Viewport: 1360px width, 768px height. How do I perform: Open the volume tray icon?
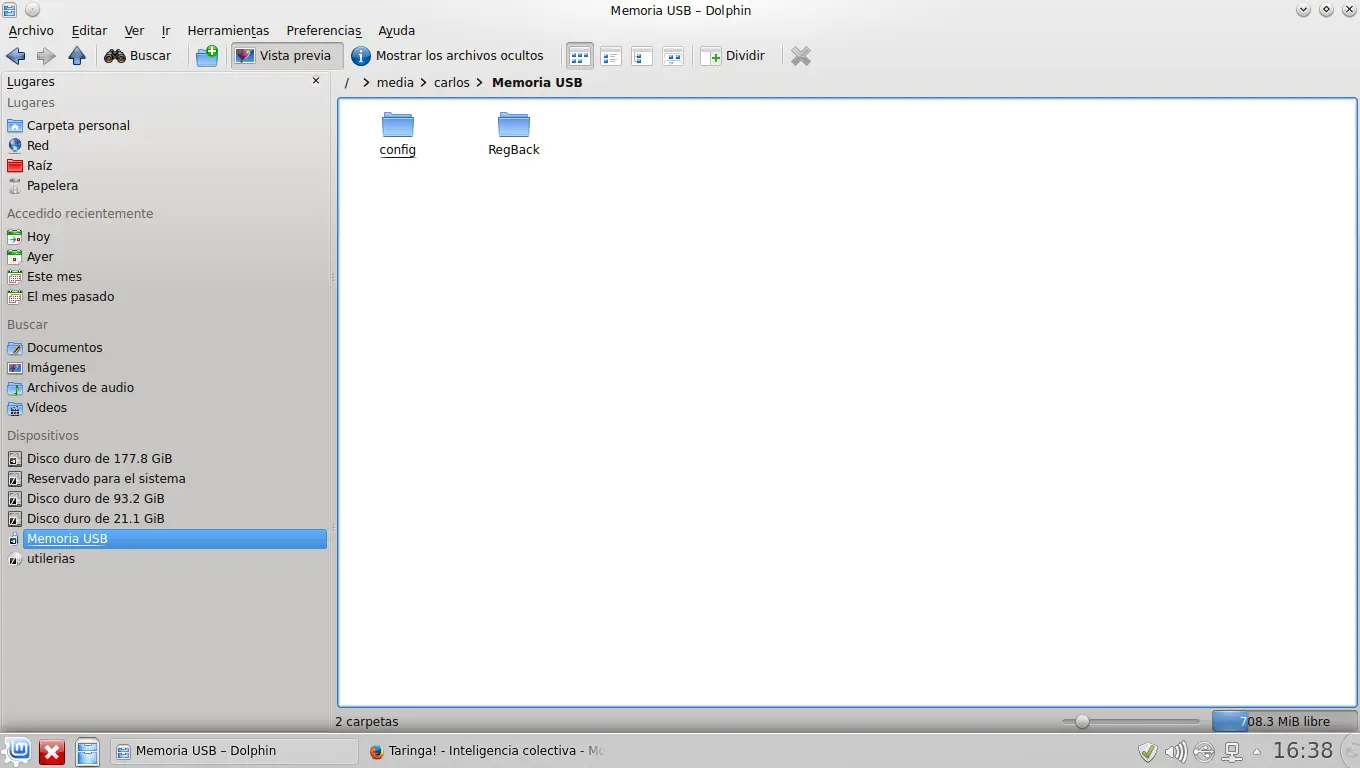(x=1176, y=751)
